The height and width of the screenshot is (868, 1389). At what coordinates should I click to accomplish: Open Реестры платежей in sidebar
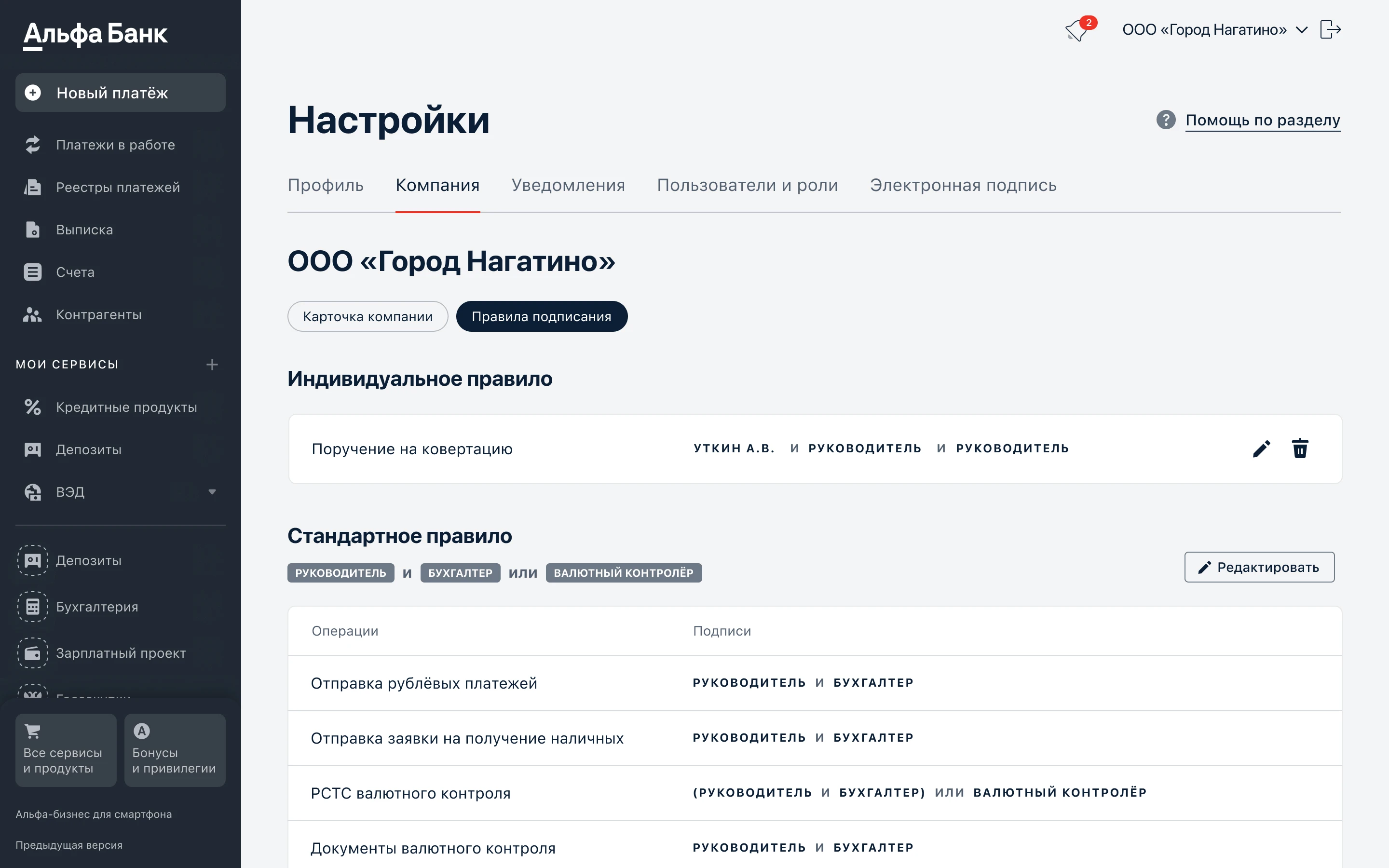118,187
